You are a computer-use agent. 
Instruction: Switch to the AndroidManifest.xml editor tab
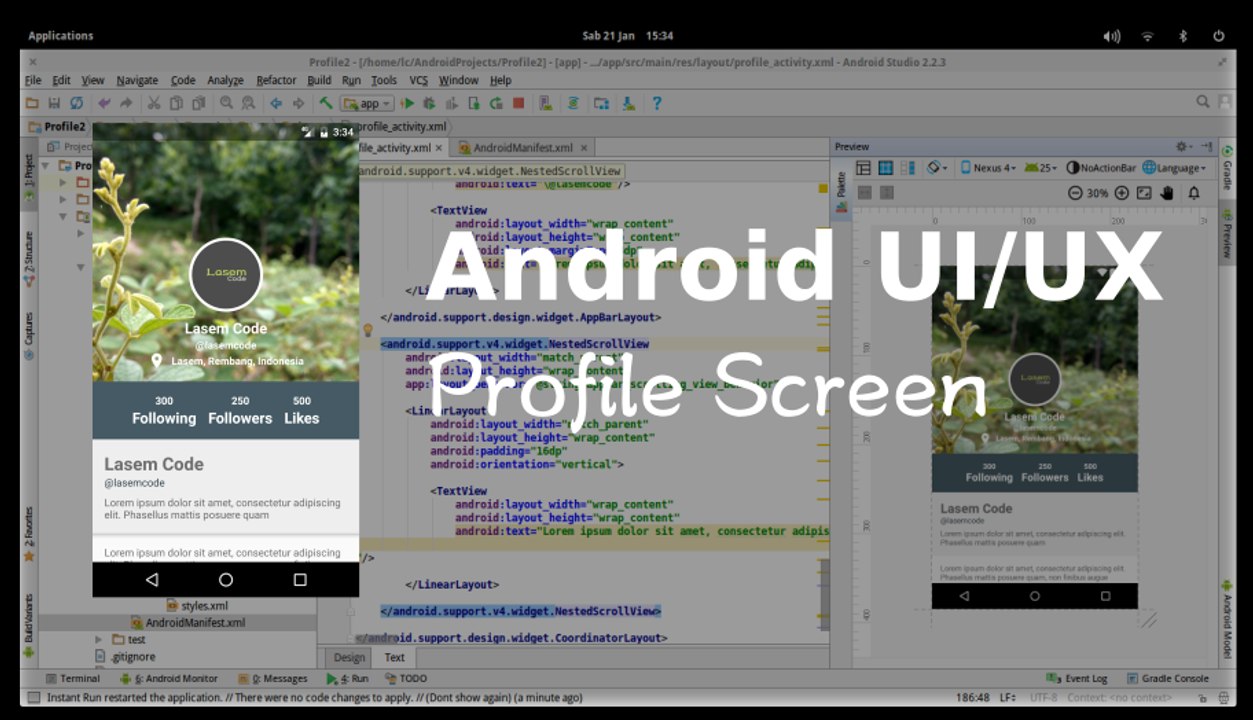tap(522, 147)
